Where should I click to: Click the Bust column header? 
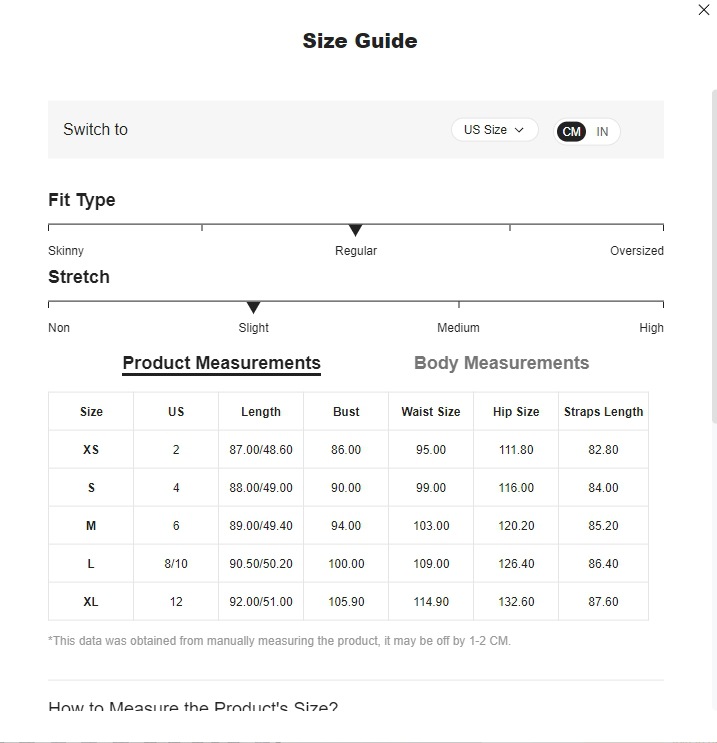click(x=346, y=412)
